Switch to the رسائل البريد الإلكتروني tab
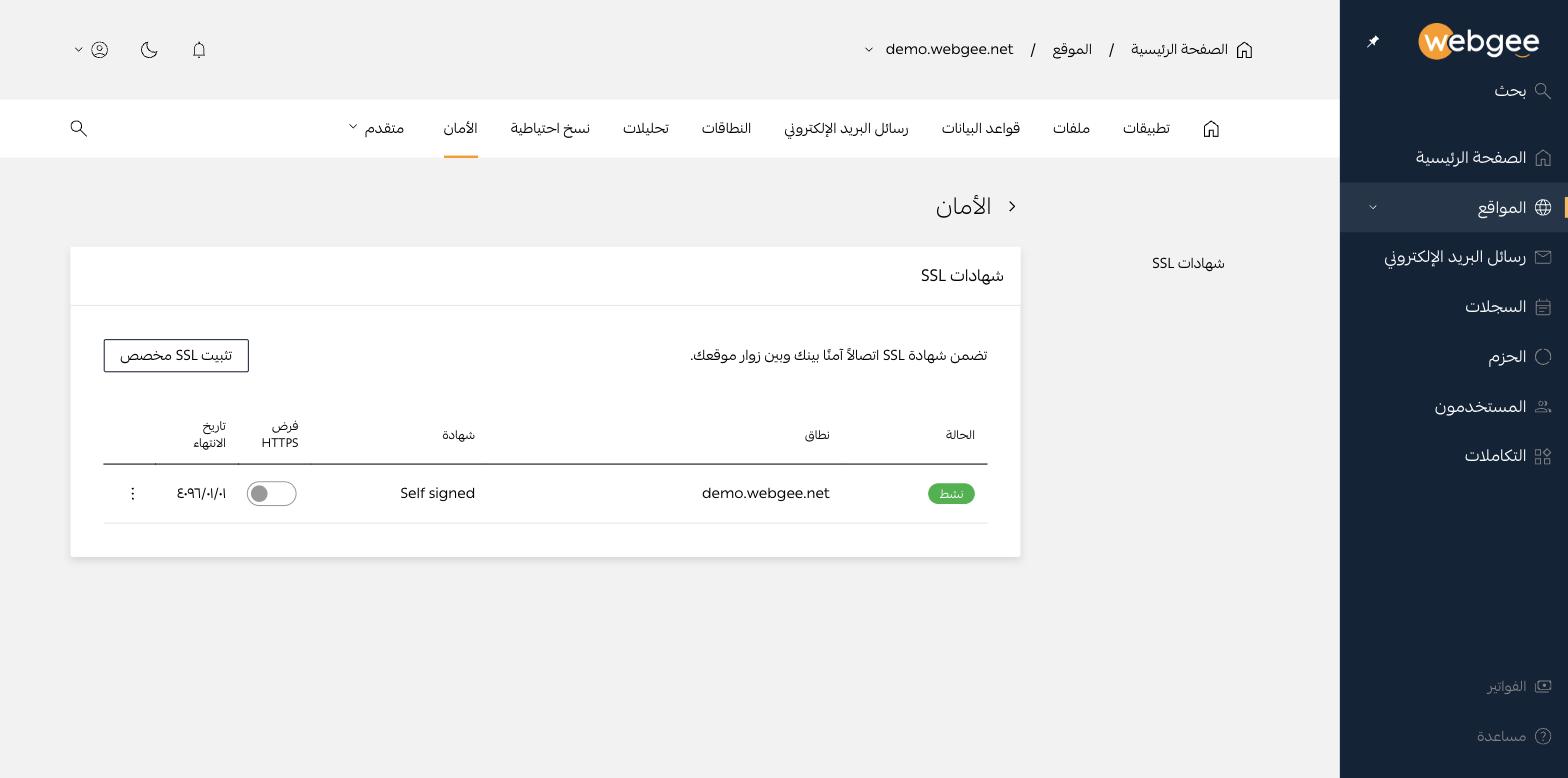The height and width of the screenshot is (778, 1568). tap(846, 129)
